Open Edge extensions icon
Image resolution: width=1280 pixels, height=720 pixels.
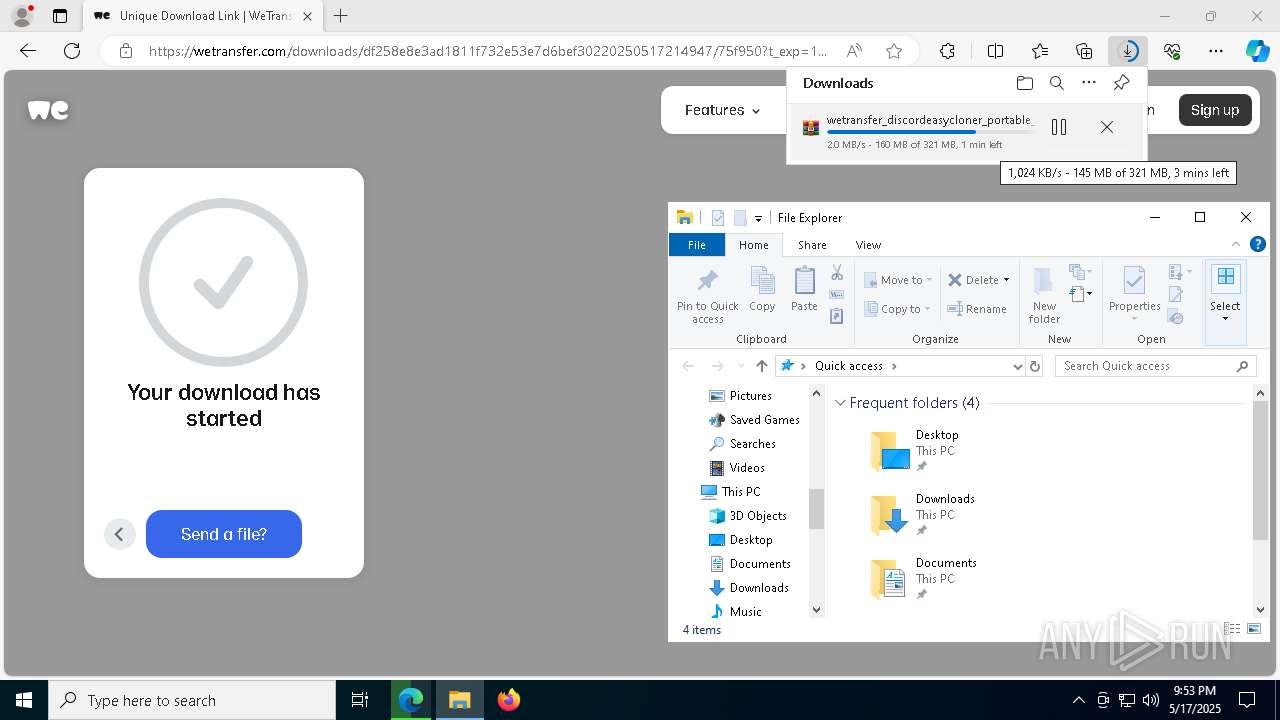[x=947, y=51]
